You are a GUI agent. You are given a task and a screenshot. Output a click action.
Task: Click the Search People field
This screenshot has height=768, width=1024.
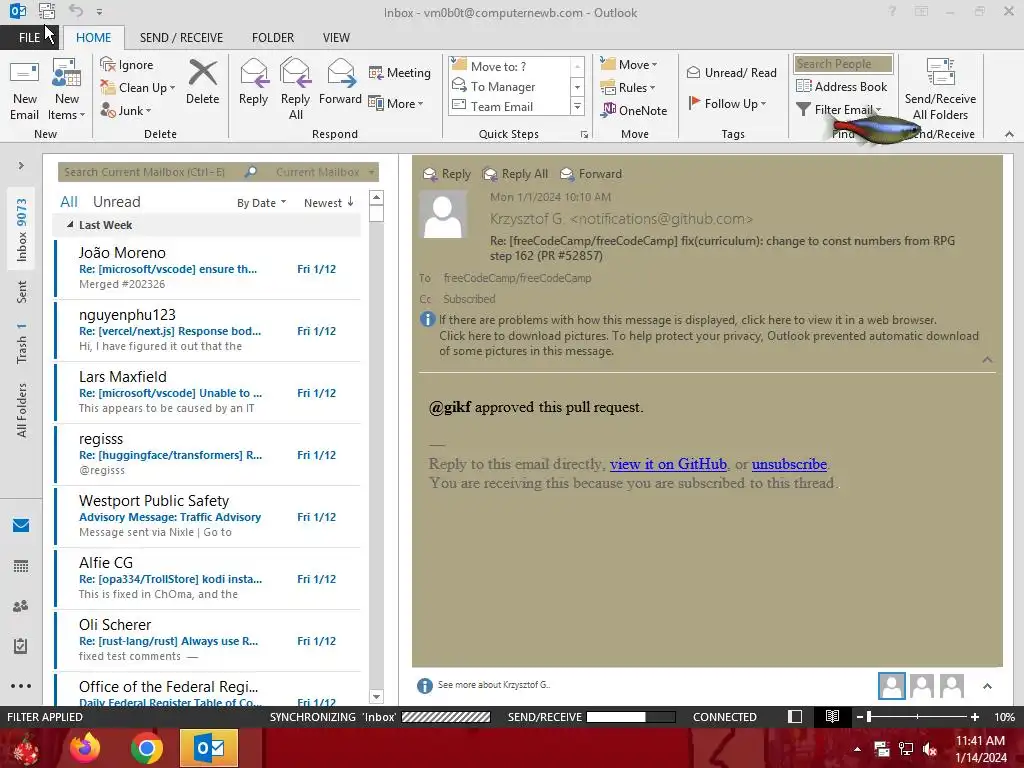coord(843,63)
